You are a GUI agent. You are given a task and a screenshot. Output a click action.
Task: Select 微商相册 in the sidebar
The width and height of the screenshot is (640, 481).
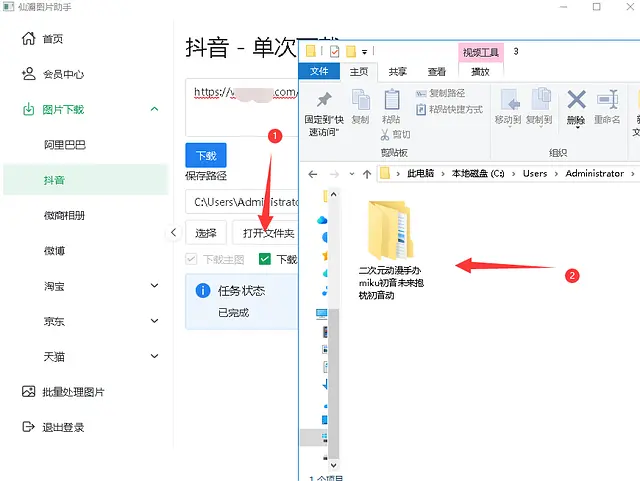[x=64, y=216]
